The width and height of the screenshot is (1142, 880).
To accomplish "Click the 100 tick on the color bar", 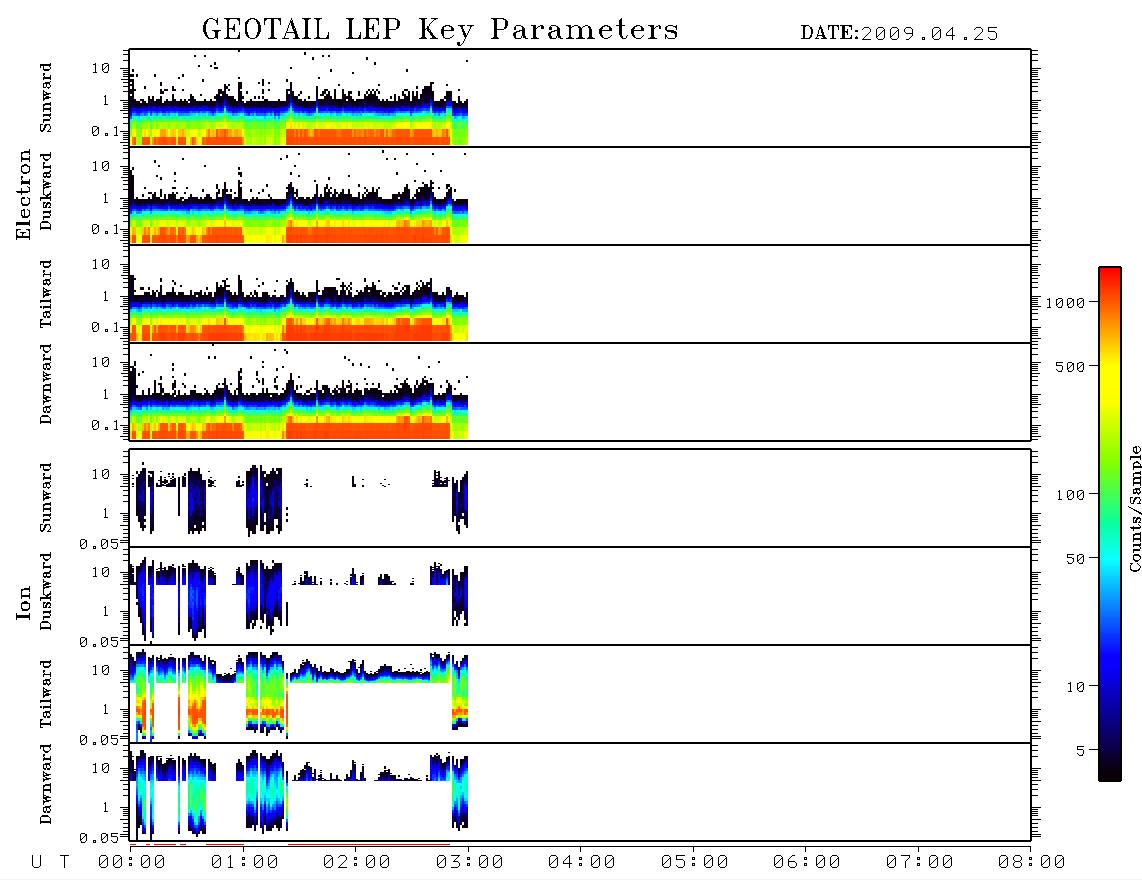I will point(1070,495).
